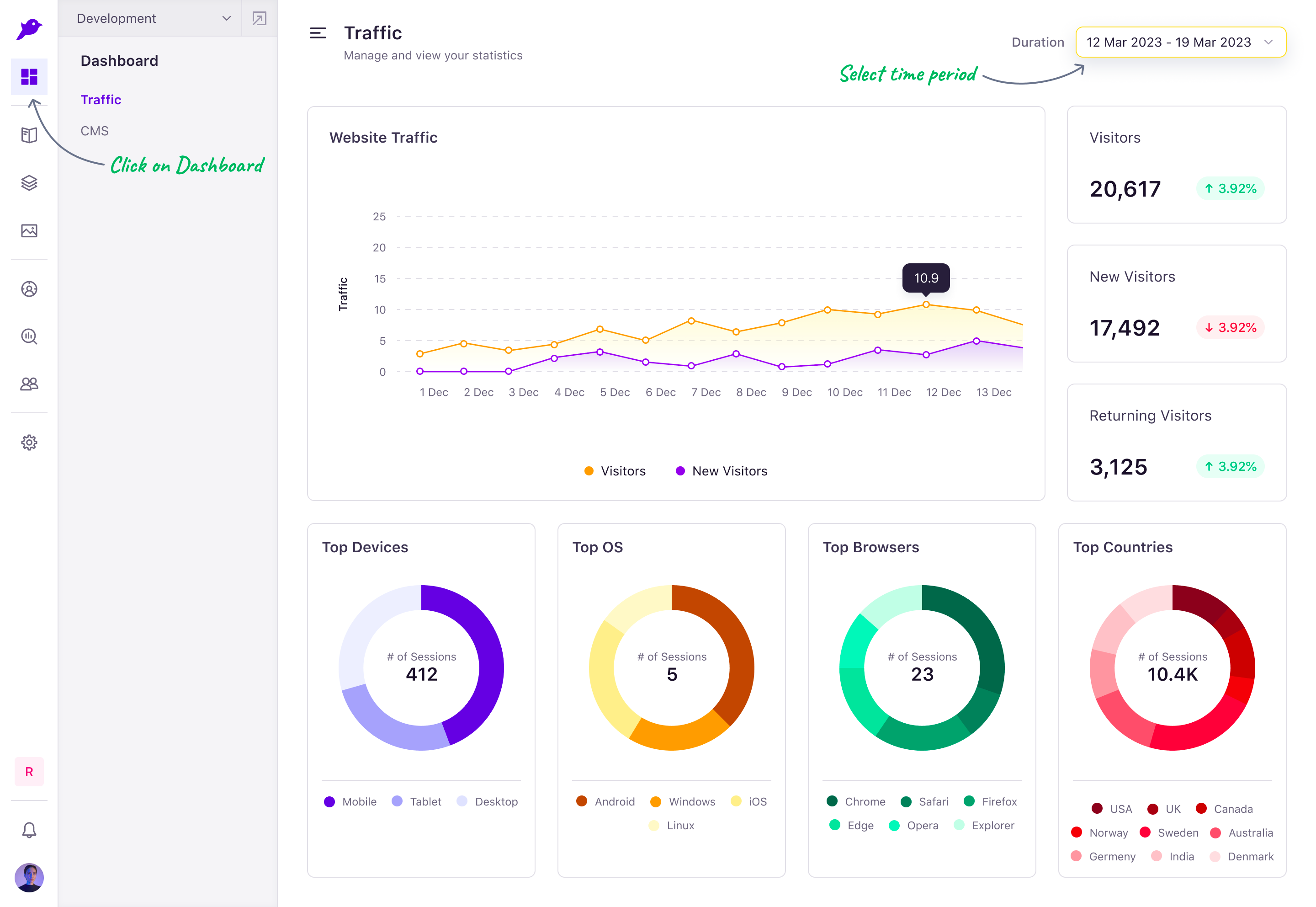Open the settings gear icon in sidebar

(x=29, y=442)
